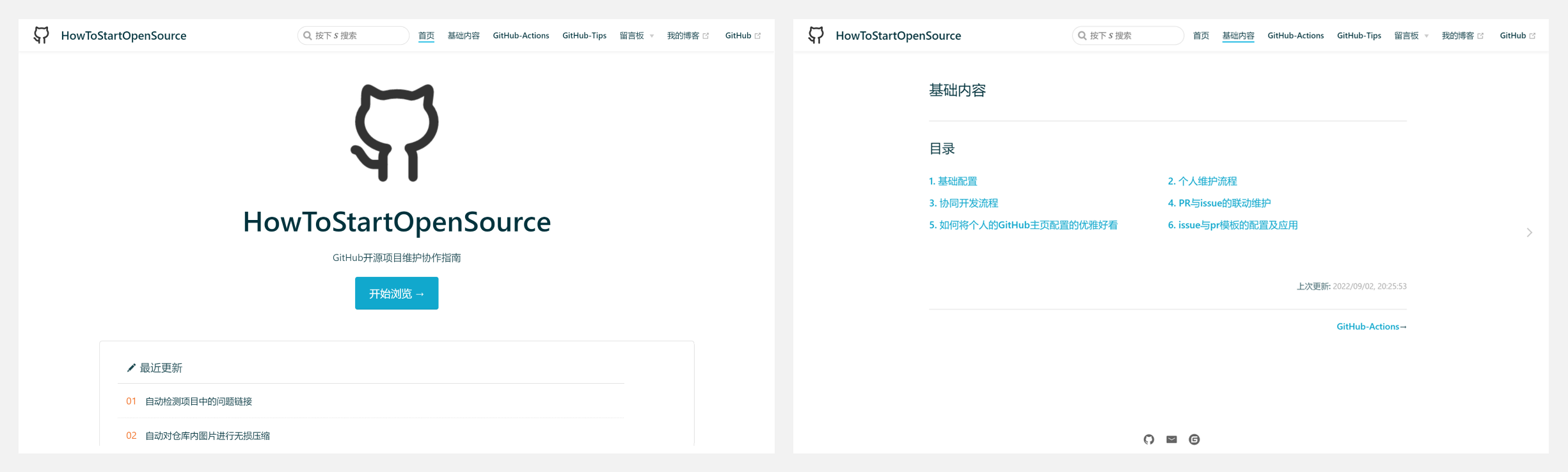
Task: Open article 自动对仓库内图片进行无损压缩
Action: 207,436
